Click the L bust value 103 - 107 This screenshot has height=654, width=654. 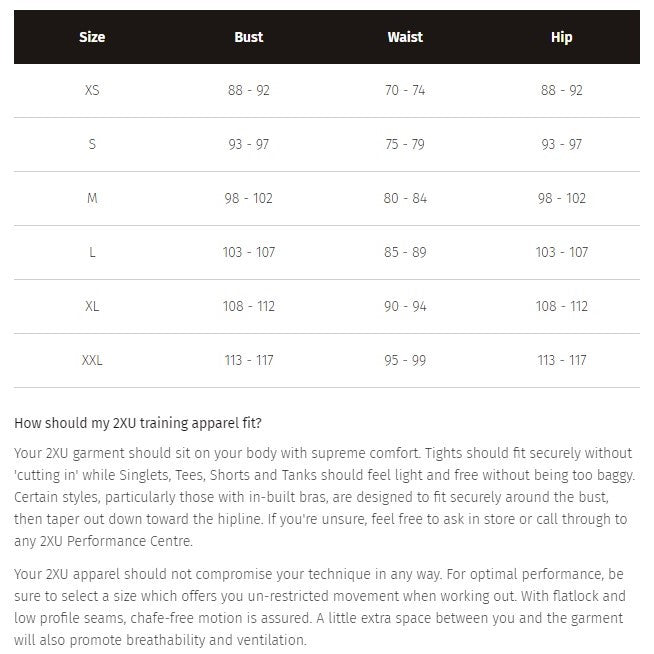pos(249,252)
